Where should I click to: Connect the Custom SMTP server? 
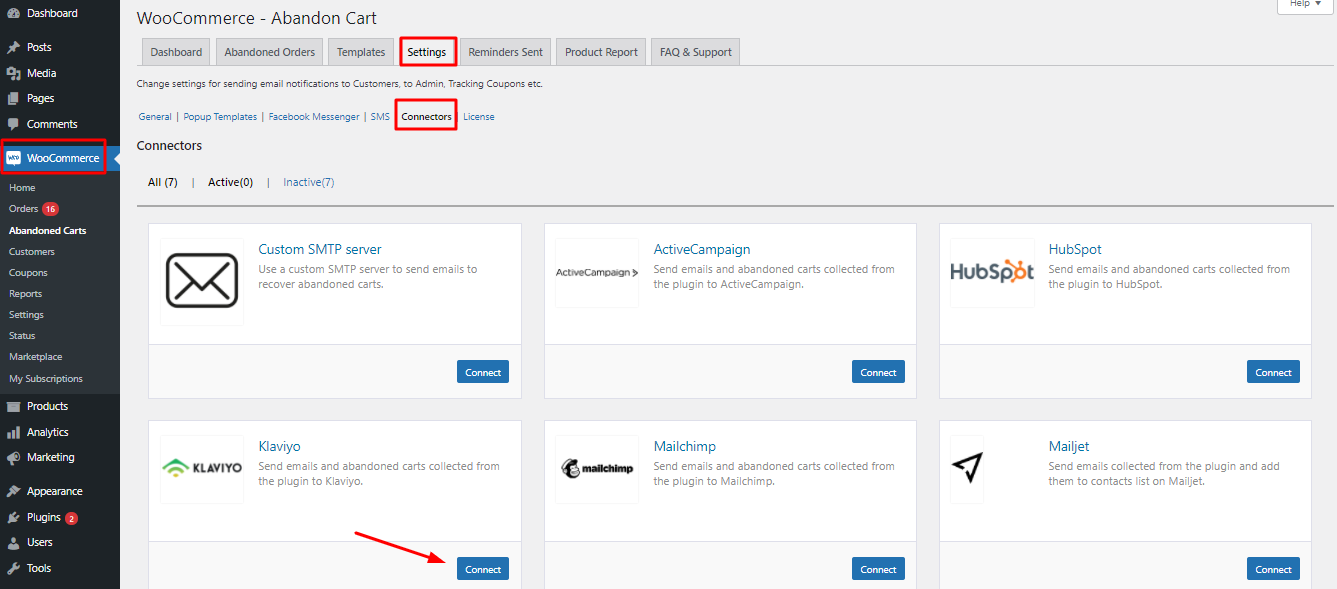pos(483,372)
